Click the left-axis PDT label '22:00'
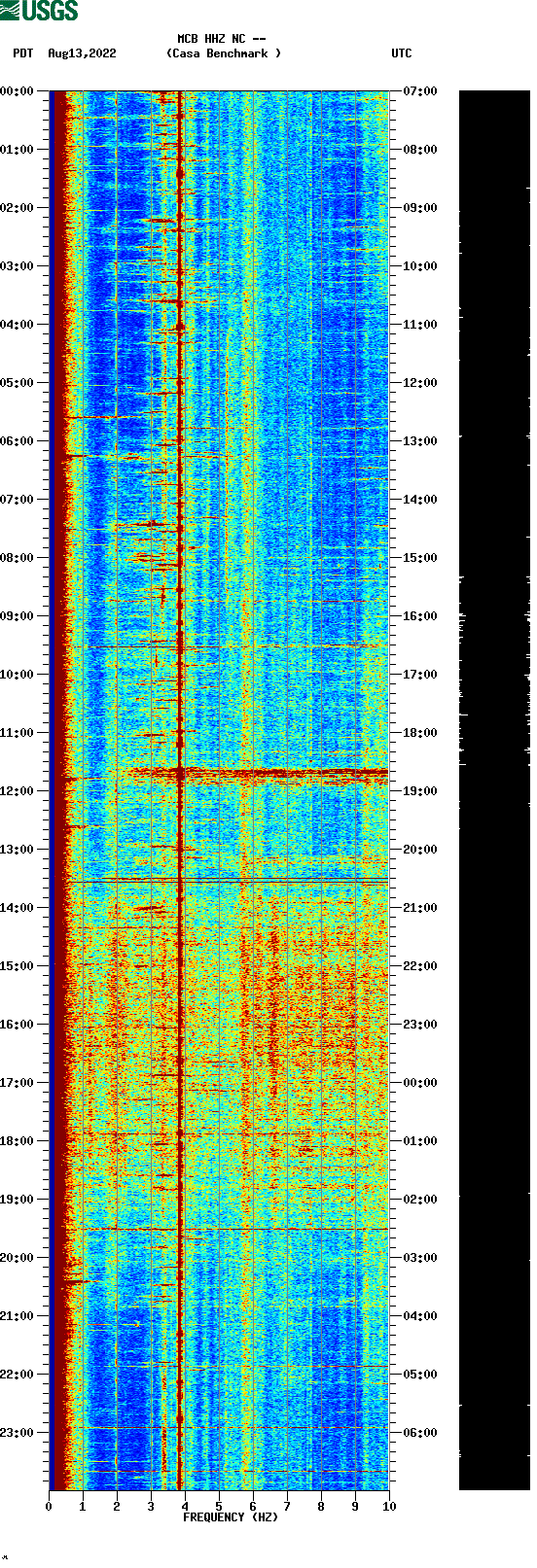The image size is (537, 1568). click(x=17, y=1375)
